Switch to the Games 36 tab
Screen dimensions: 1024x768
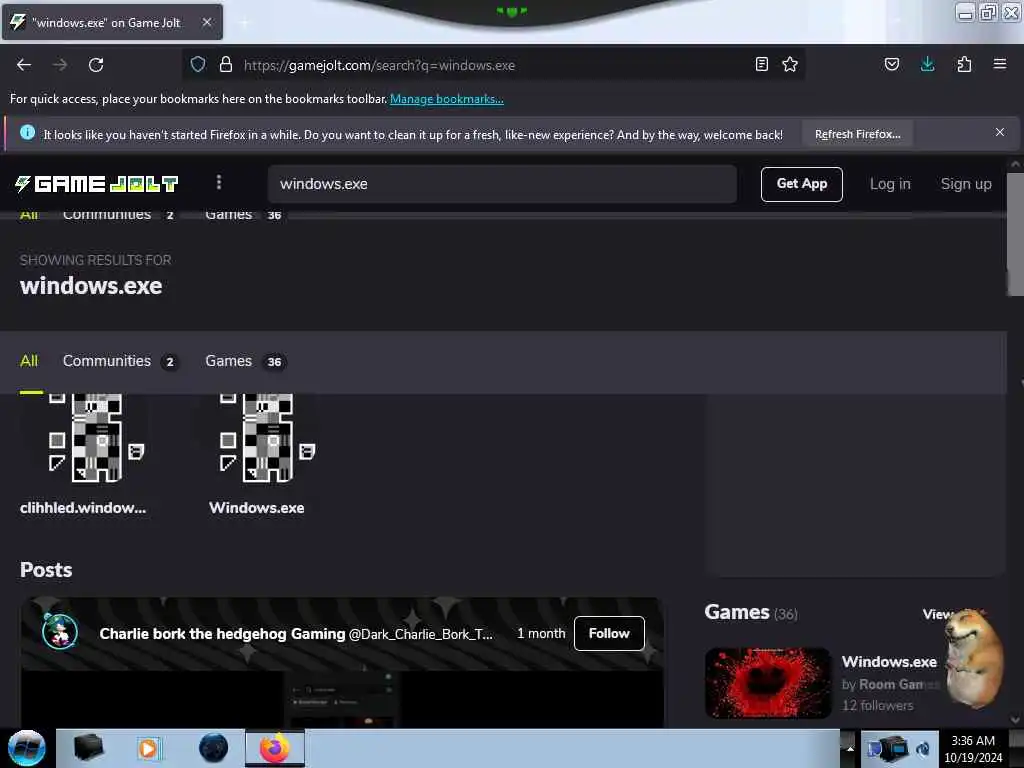coord(245,361)
